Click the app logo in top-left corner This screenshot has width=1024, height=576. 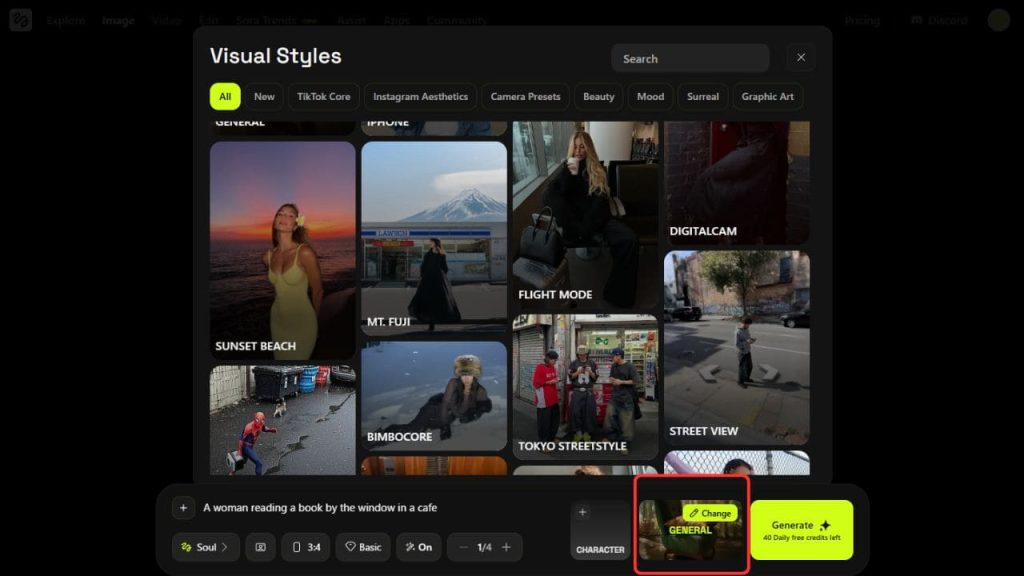(20, 20)
